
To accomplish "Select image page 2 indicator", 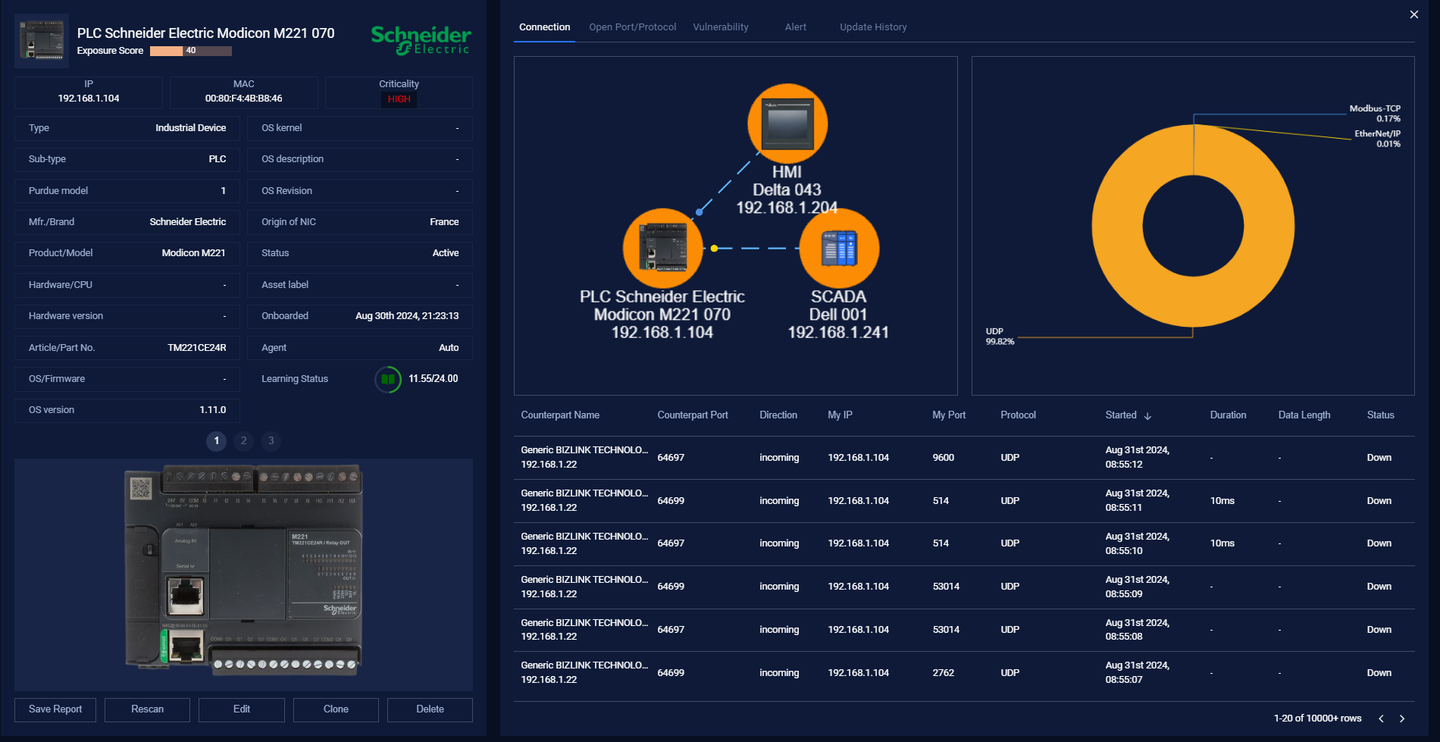I will pos(244,441).
